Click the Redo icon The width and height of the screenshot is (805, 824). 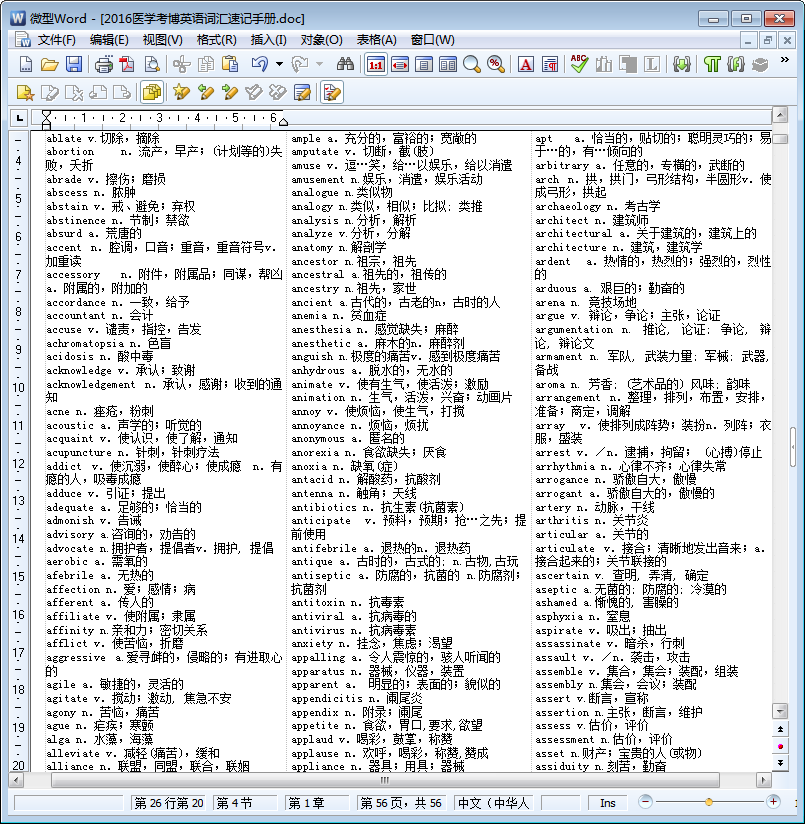300,64
